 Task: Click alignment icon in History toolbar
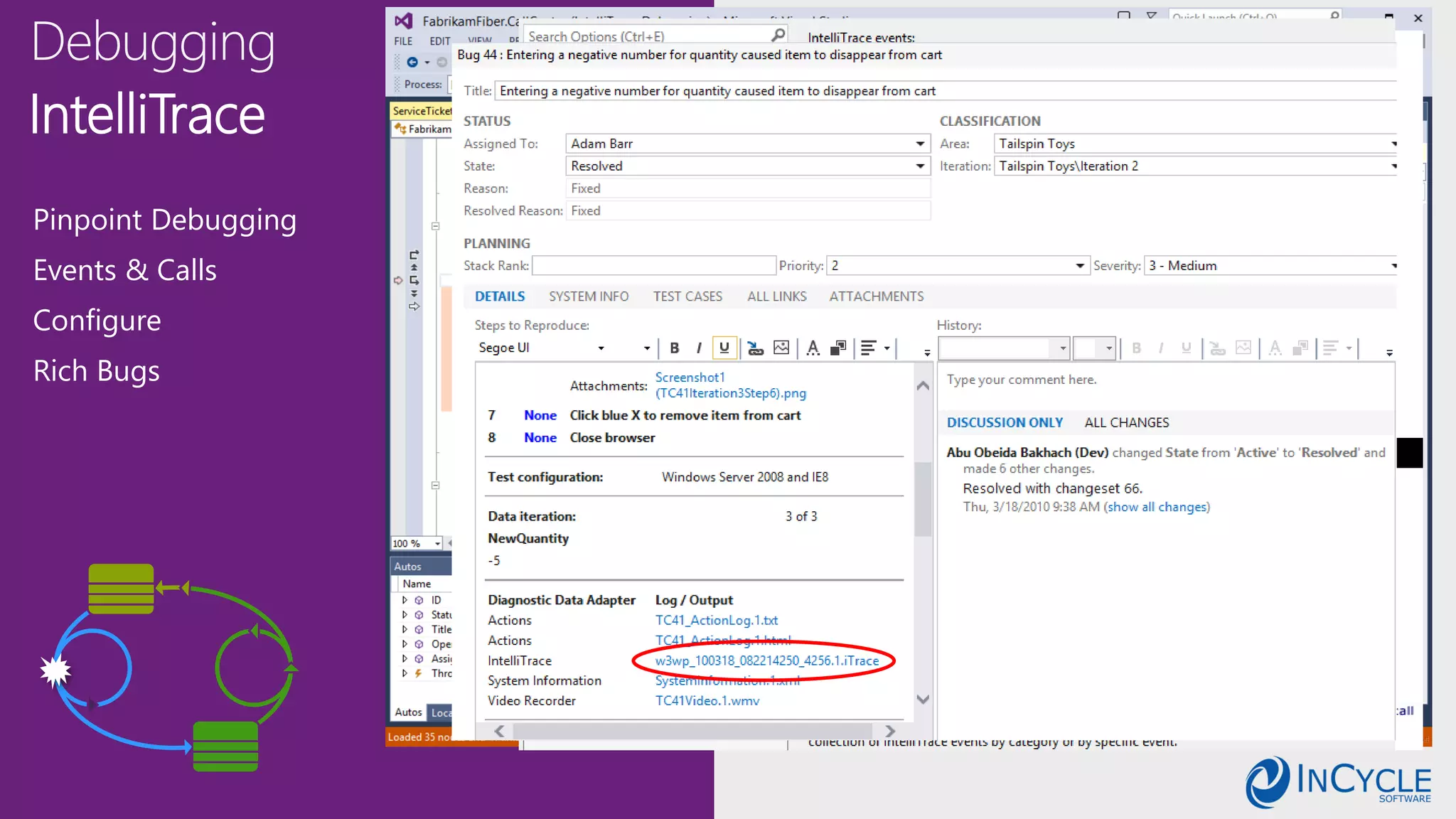[x=1331, y=348]
